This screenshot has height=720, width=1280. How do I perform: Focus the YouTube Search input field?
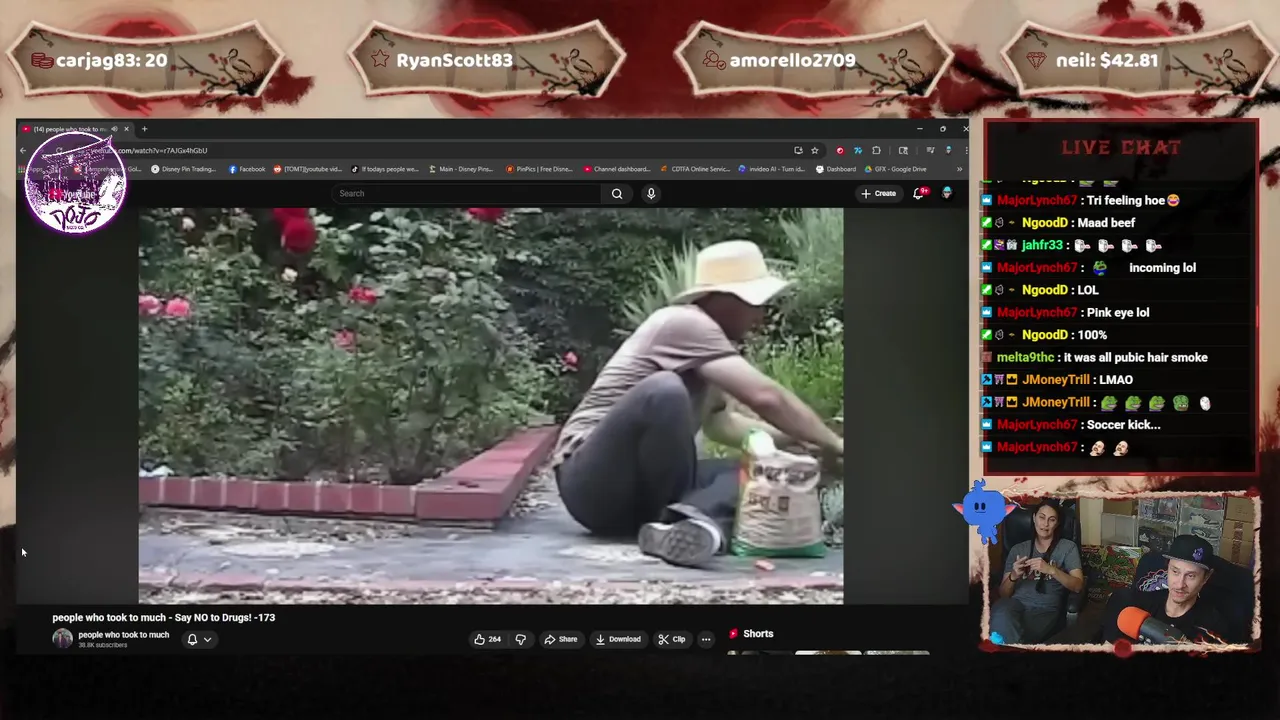click(x=467, y=194)
